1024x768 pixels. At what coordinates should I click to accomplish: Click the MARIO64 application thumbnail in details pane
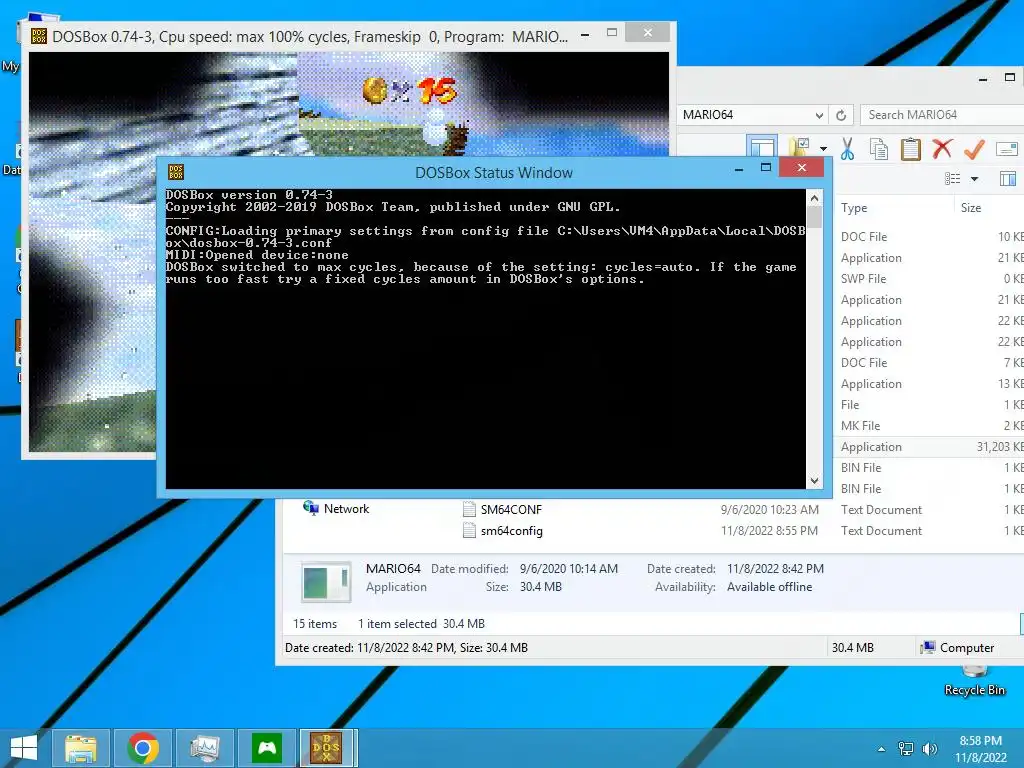(x=326, y=581)
